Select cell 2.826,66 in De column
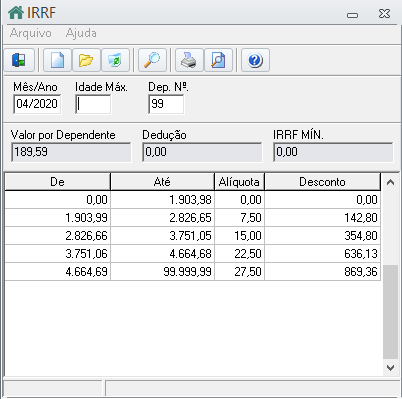402x399 pixels. pyautogui.click(x=58, y=236)
